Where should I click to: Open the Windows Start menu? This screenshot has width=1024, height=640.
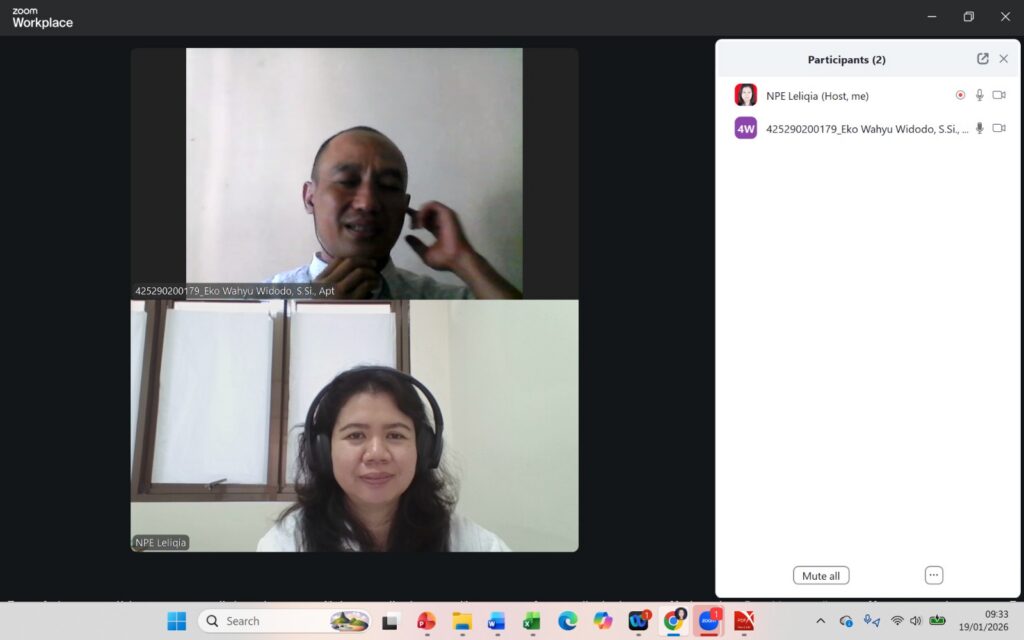[x=176, y=621]
